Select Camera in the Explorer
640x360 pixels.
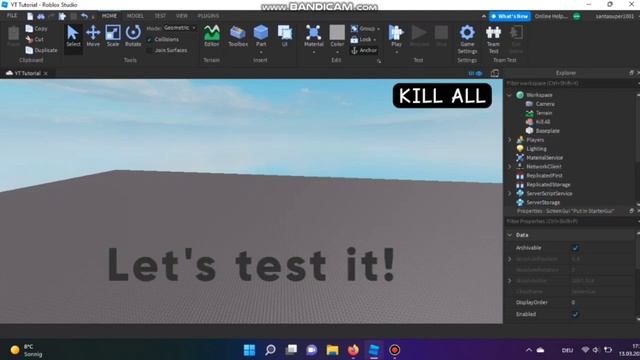545,104
